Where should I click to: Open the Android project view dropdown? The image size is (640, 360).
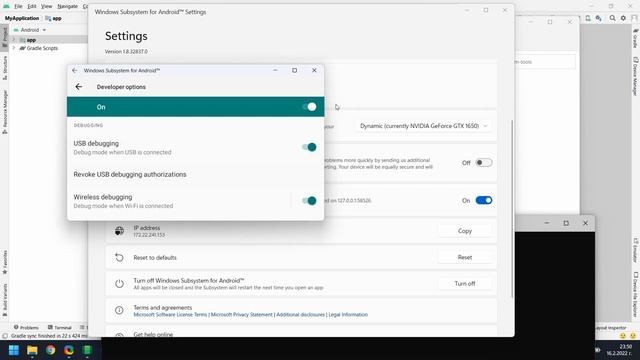click(30, 30)
